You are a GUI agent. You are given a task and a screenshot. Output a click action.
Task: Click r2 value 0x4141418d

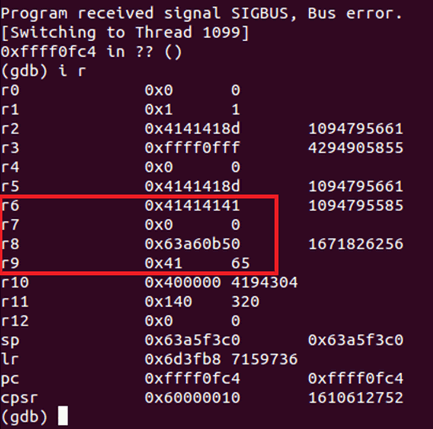[x=192, y=129]
